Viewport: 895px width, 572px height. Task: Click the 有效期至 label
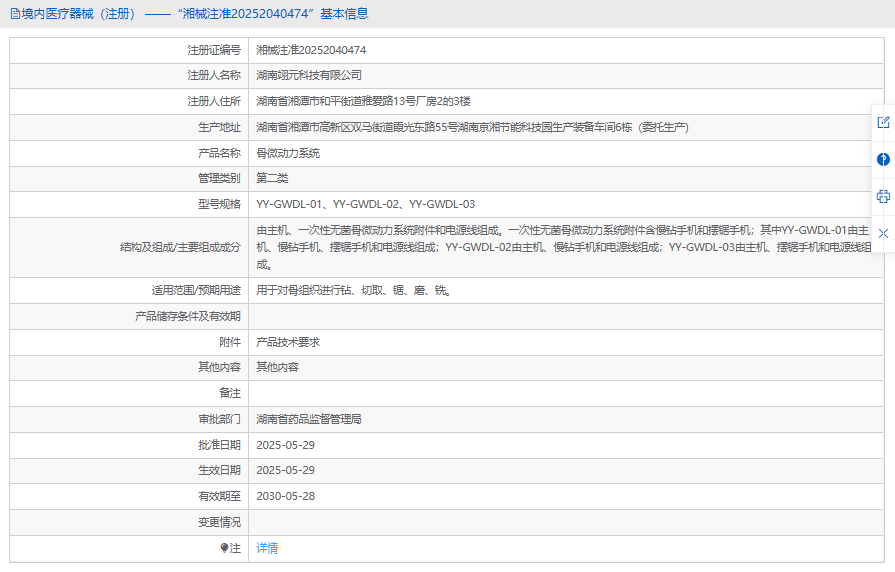[x=219, y=496]
